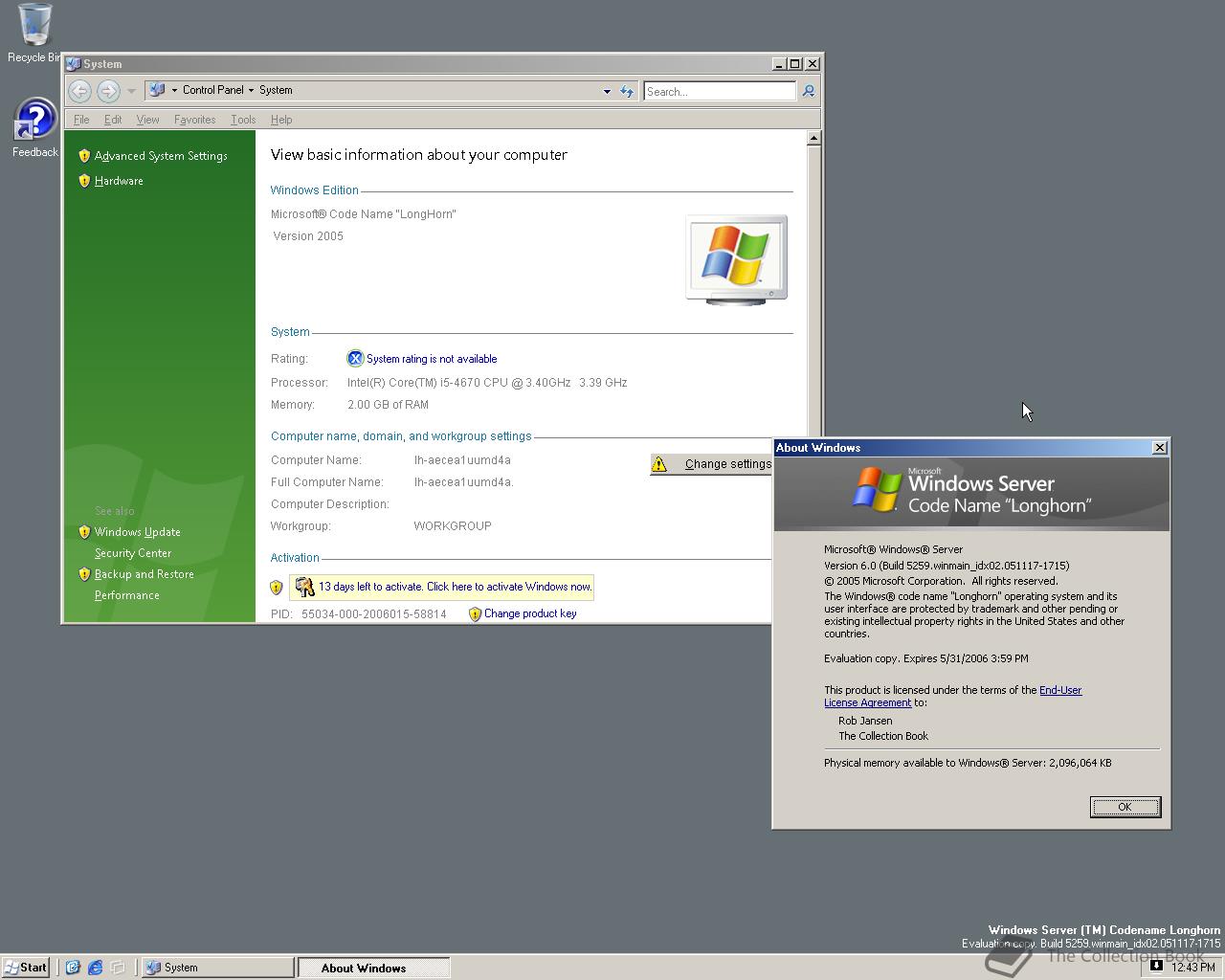Minimize the System window

click(x=779, y=64)
